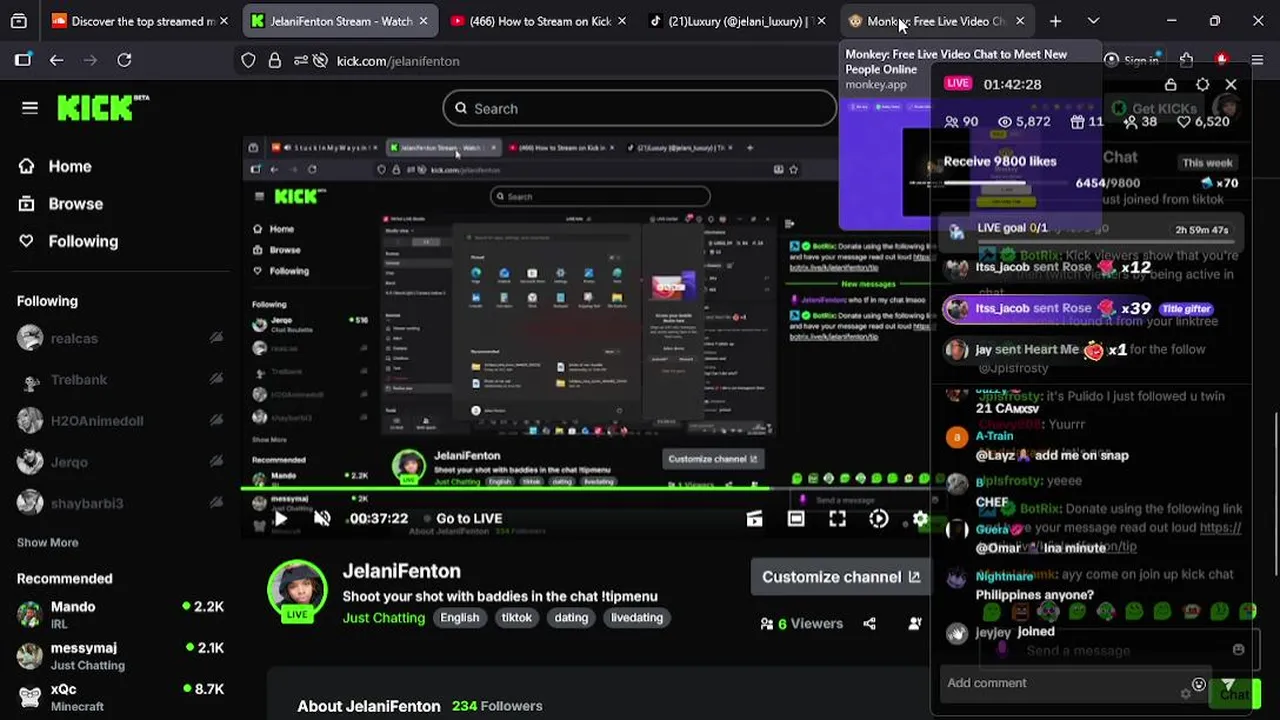Image resolution: width=1280 pixels, height=720 pixels.
Task: Select the livedating tag
Action: point(637,617)
